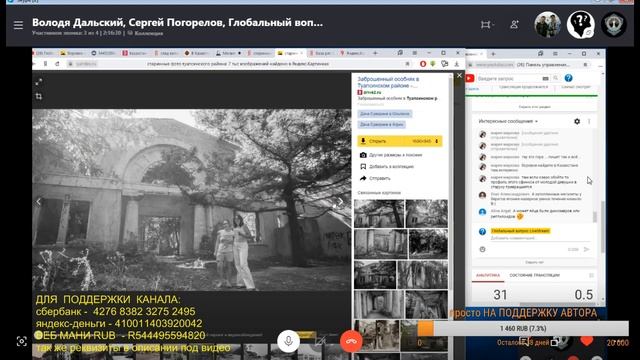Image resolution: width=640 pixels, height=360 pixels.
Task: Click the Opera extension icon in toolbar
Action: pyautogui.click(x=423, y=64)
